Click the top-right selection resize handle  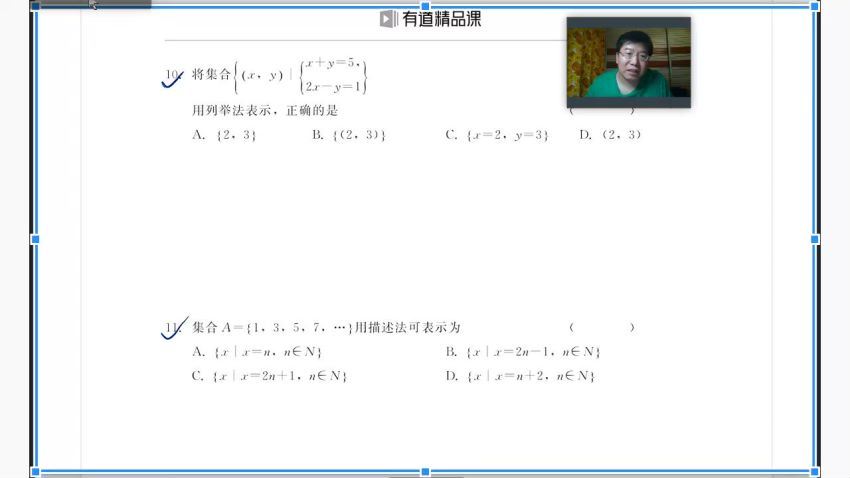[815, 7]
